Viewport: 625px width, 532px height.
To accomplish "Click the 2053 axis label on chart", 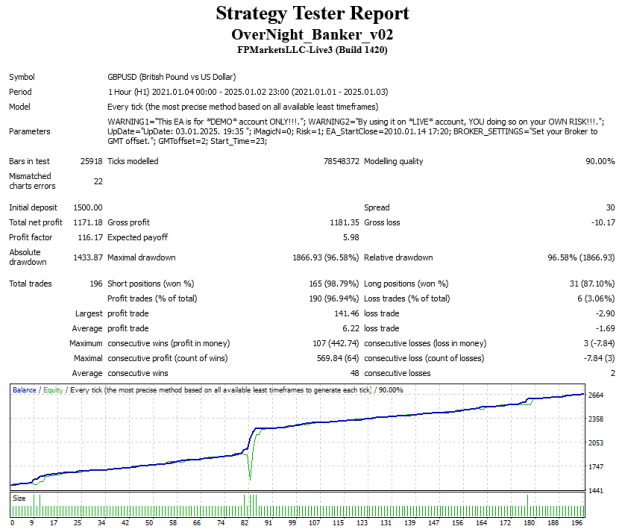I will pyautogui.click(x=596, y=443).
